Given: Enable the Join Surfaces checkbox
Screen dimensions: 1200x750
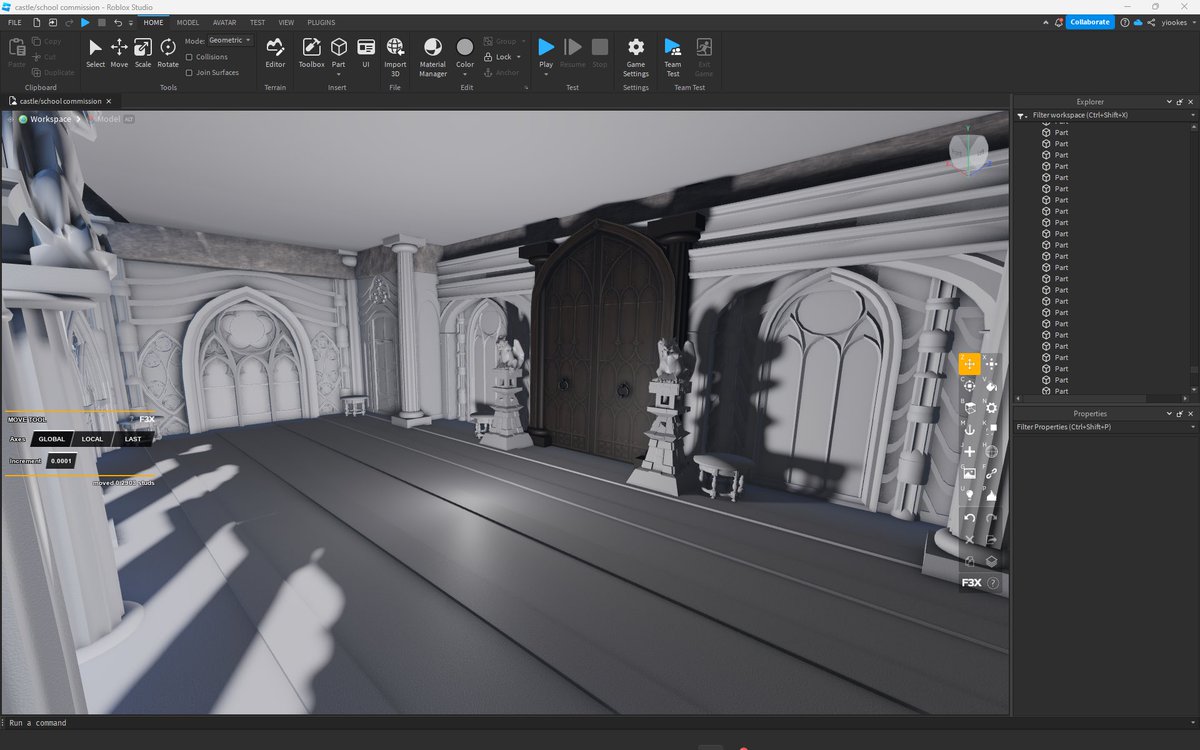Looking at the screenshot, I should pyautogui.click(x=190, y=72).
